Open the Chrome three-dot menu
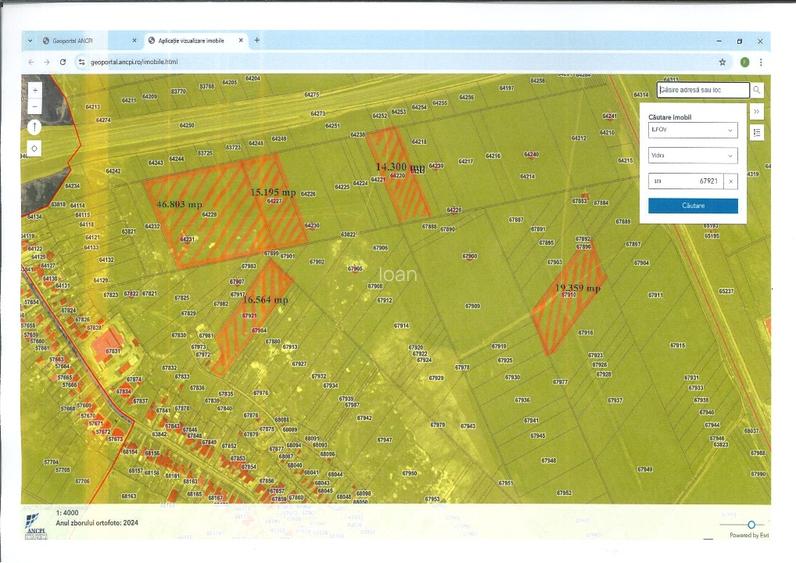 click(761, 62)
